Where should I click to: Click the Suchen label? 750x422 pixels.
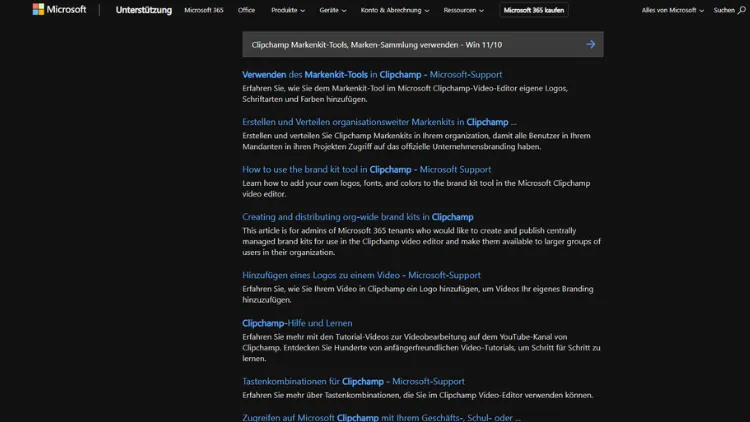pos(724,10)
